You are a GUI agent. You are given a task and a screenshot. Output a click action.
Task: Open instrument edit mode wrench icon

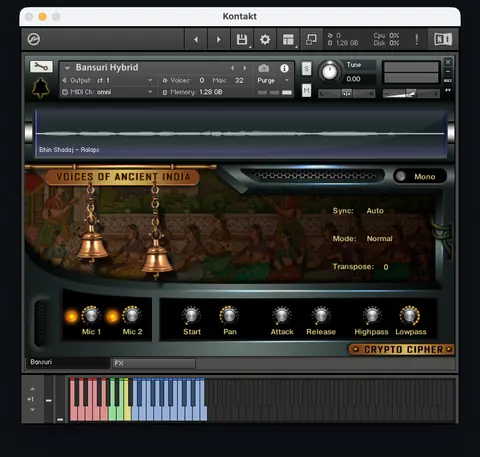[41, 67]
